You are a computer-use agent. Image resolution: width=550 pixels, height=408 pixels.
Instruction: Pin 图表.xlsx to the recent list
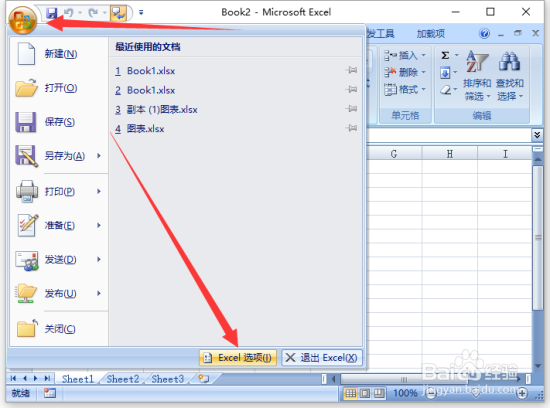click(351, 128)
